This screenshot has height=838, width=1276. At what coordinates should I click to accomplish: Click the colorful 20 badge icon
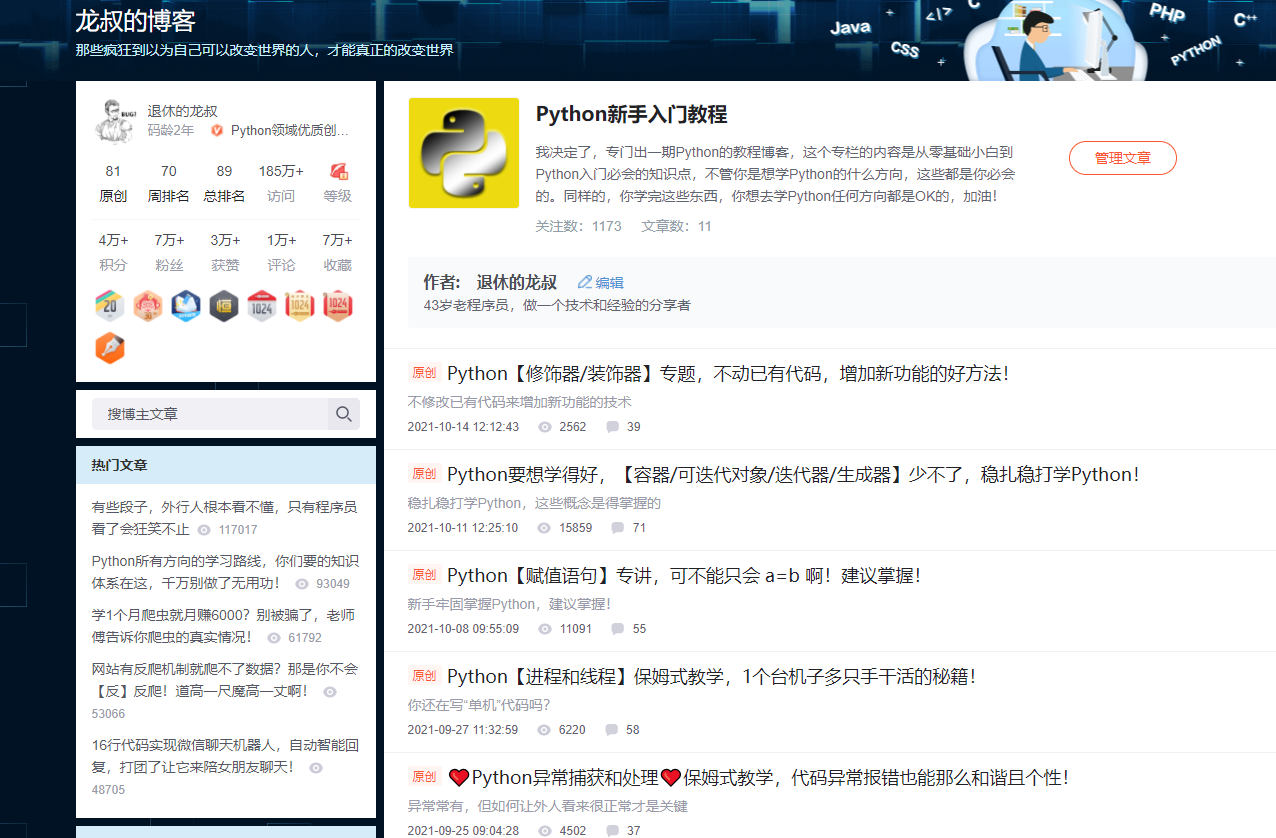(110, 306)
